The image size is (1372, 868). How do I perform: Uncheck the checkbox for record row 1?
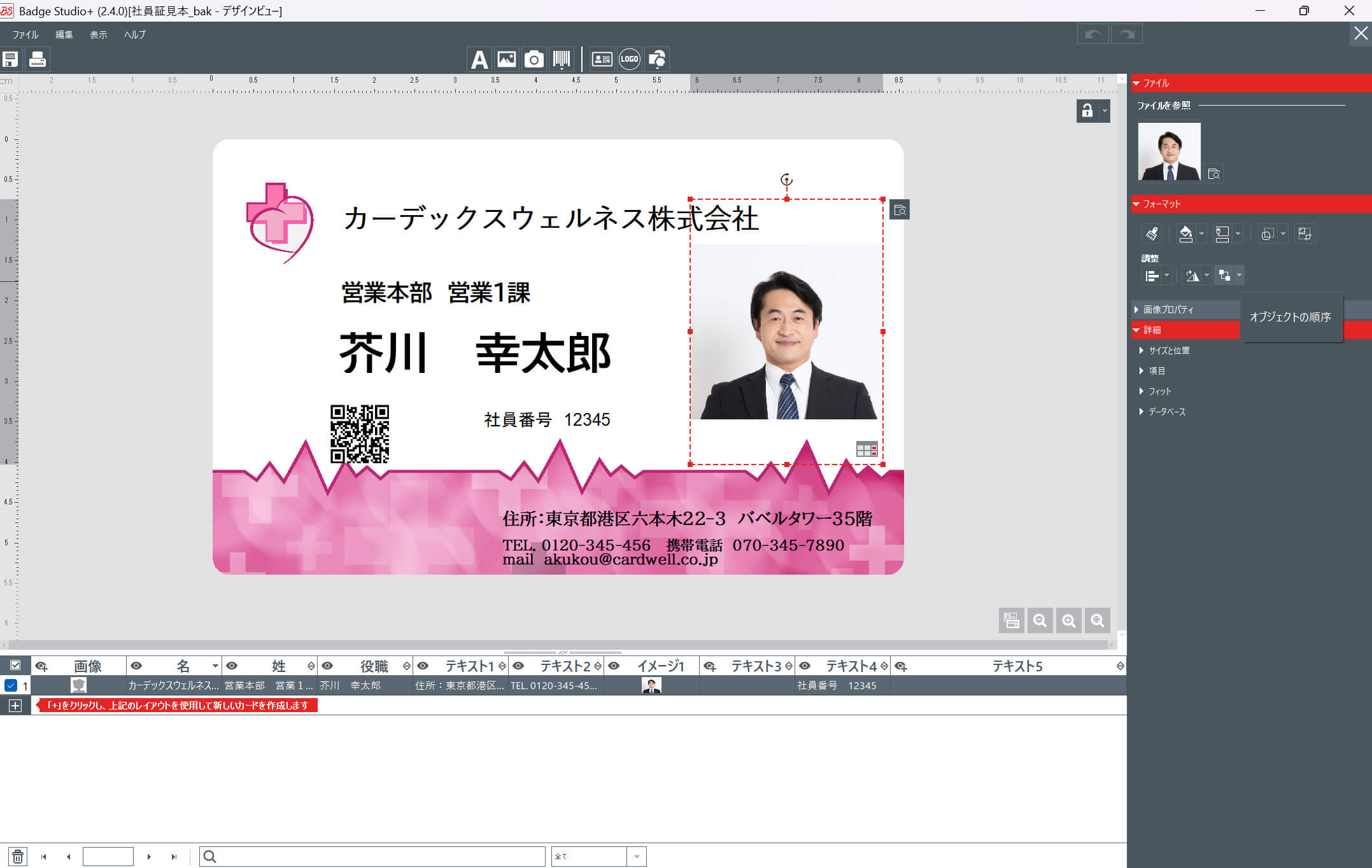(x=10, y=685)
